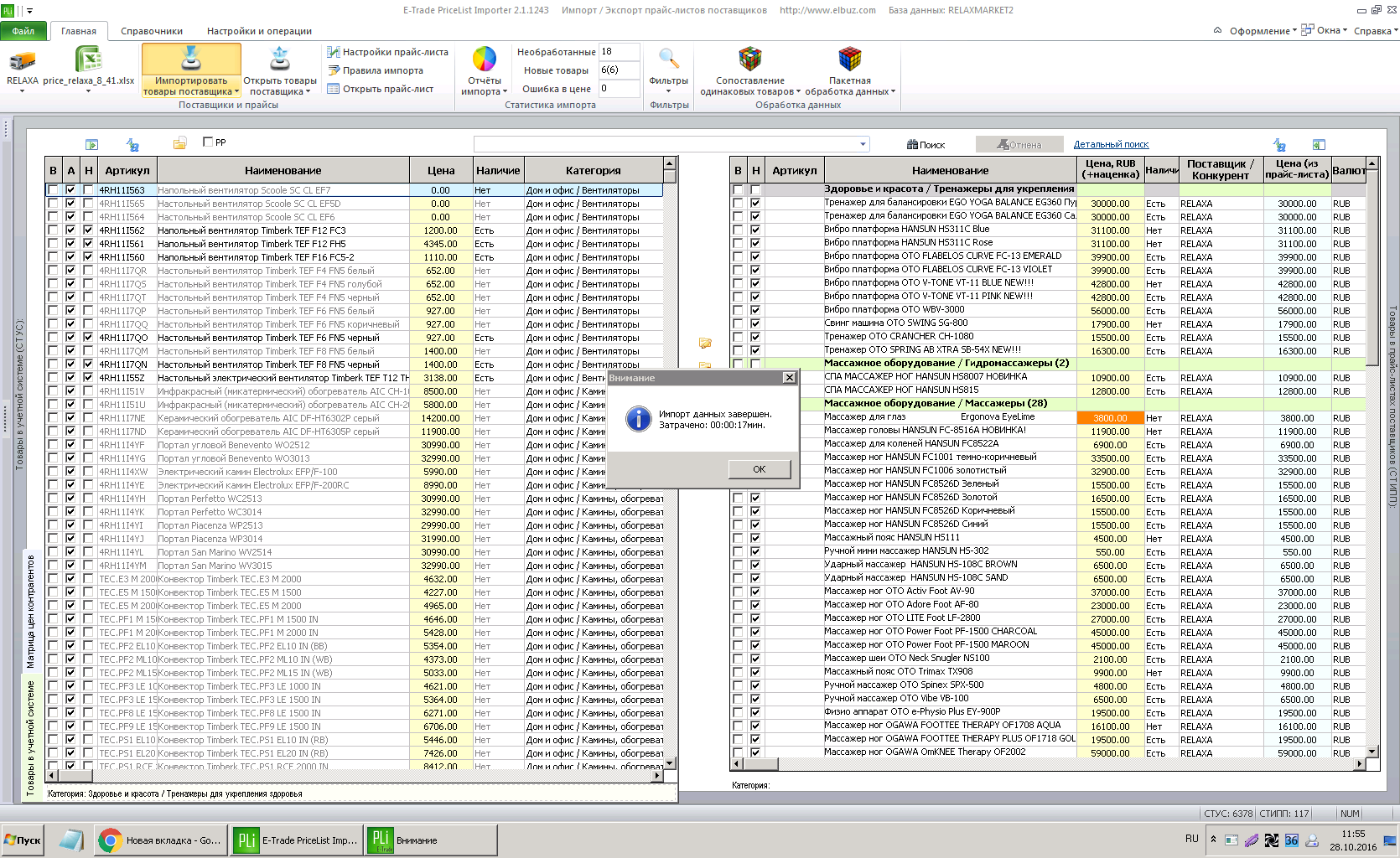Click the language indicator RU in tray
The height and width of the screenshot is (858, 1400).
pyautogui.click(x=1191, y=839)
